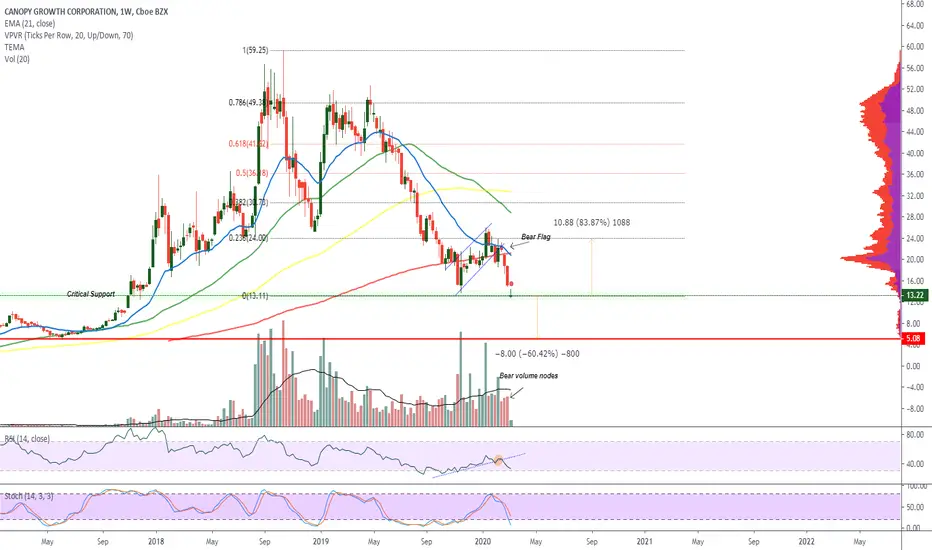This screenshot has height=550, width=932.
Task: Select the EMA (21, close) indicator legend
Action: coord(30,24)
